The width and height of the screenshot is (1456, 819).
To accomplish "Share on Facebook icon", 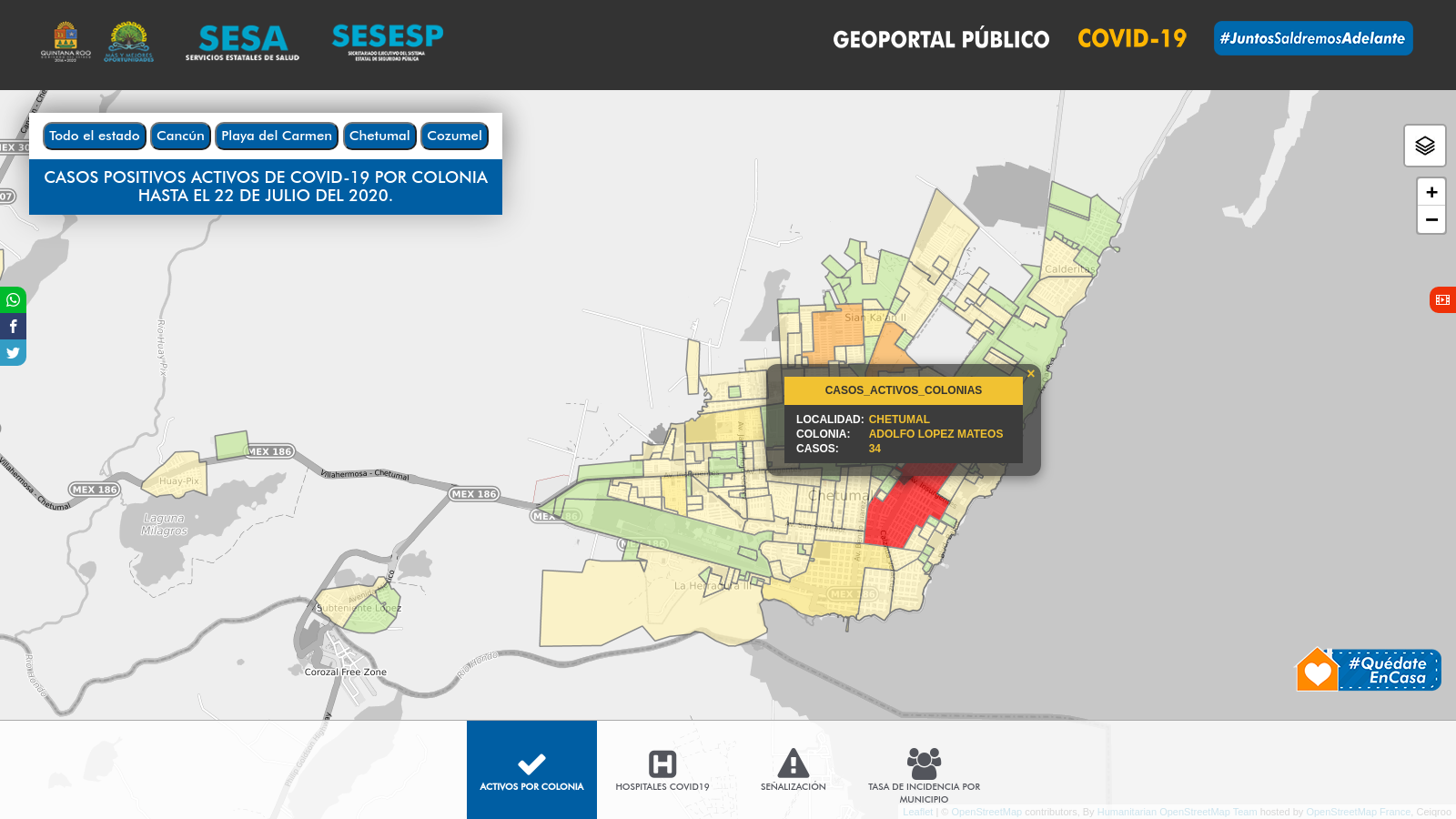I will [13, 326].
